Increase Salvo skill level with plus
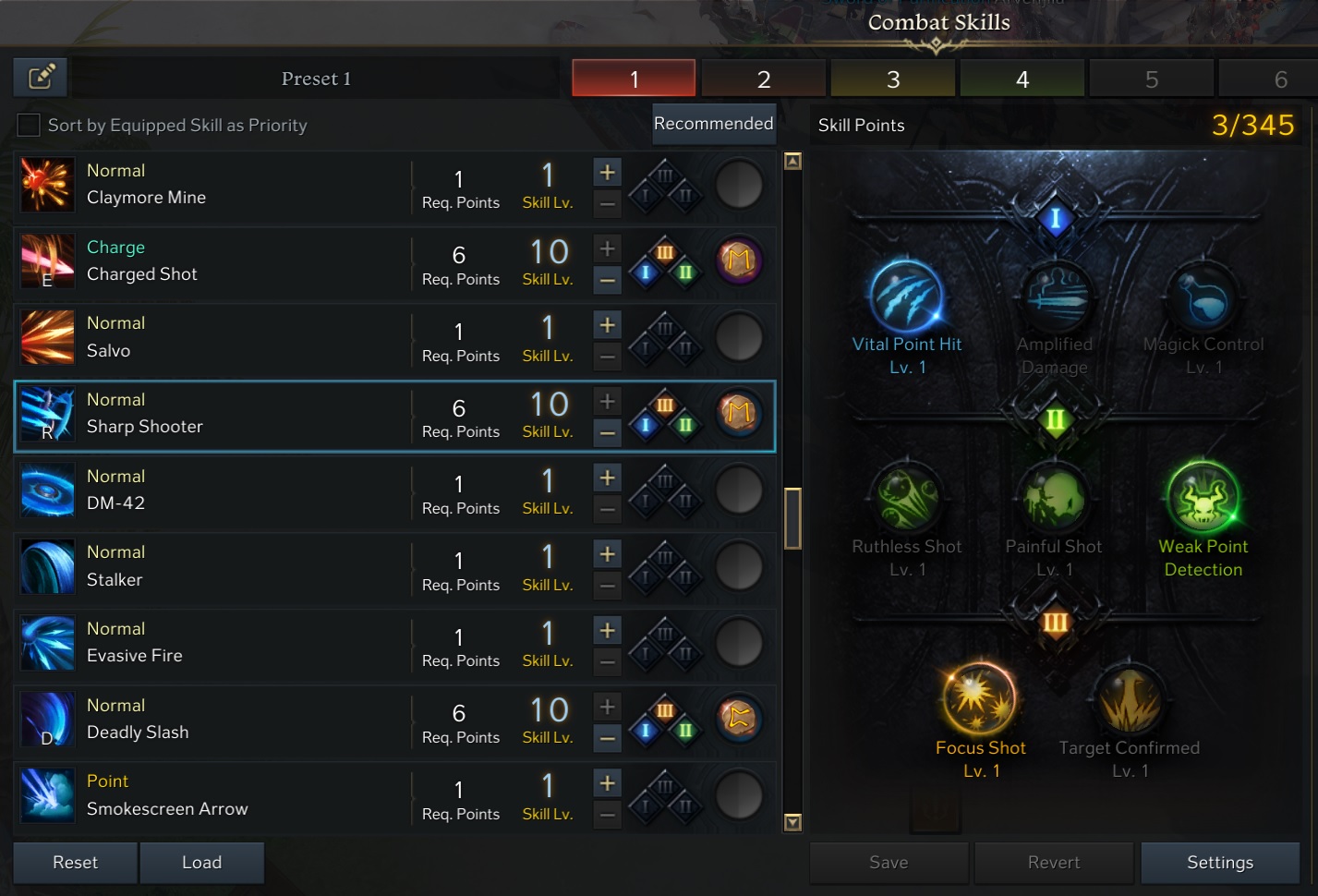This screenshot has width=1318, height=896. coord(607,325)
